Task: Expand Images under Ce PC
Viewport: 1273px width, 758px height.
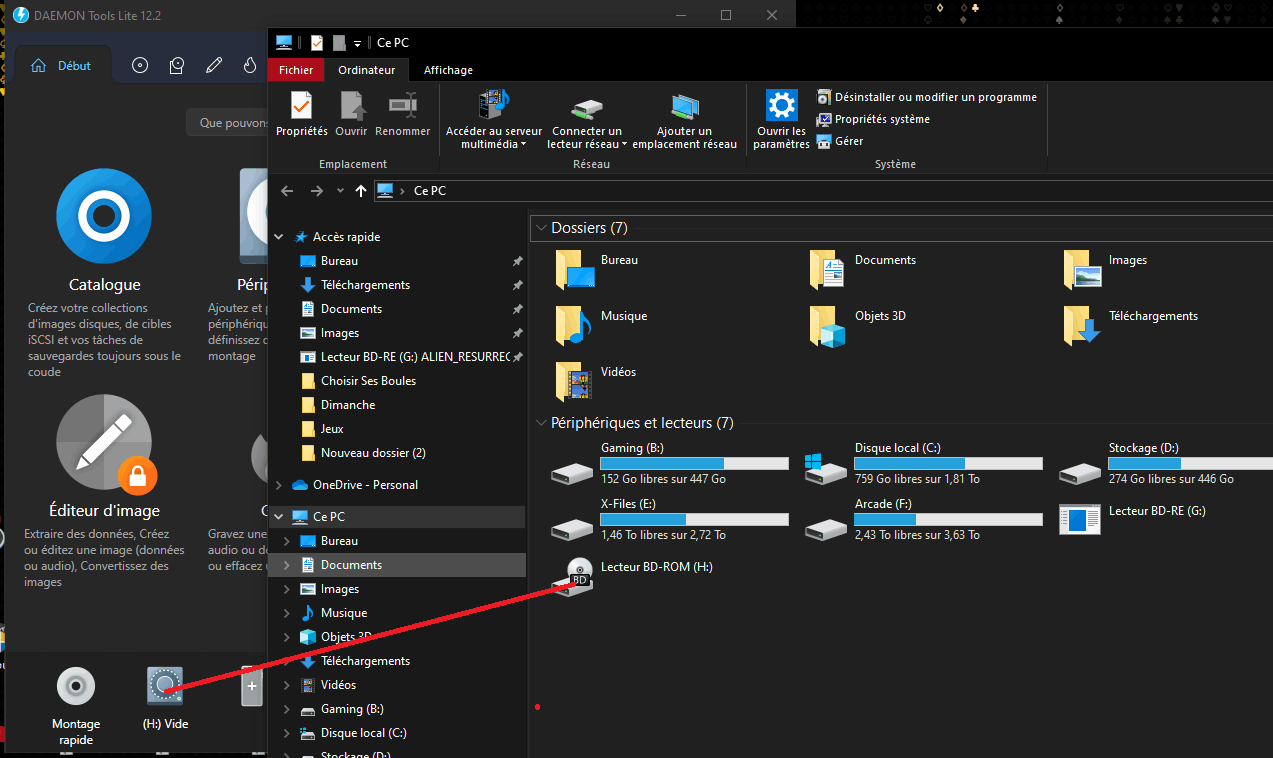Action: pyautogui.click(x=288, y=589)
